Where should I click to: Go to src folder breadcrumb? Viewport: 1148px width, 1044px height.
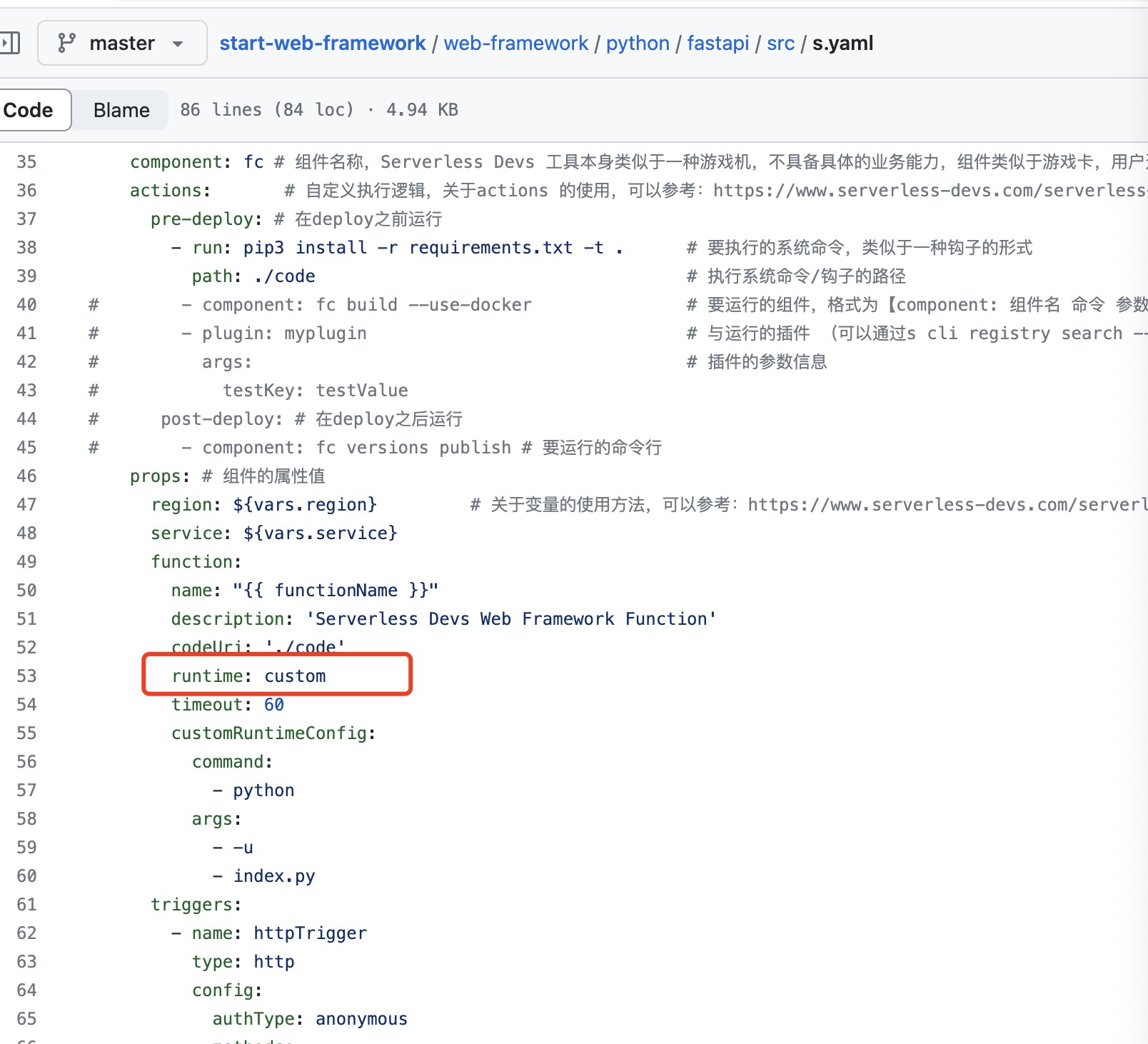coord(781,44)
